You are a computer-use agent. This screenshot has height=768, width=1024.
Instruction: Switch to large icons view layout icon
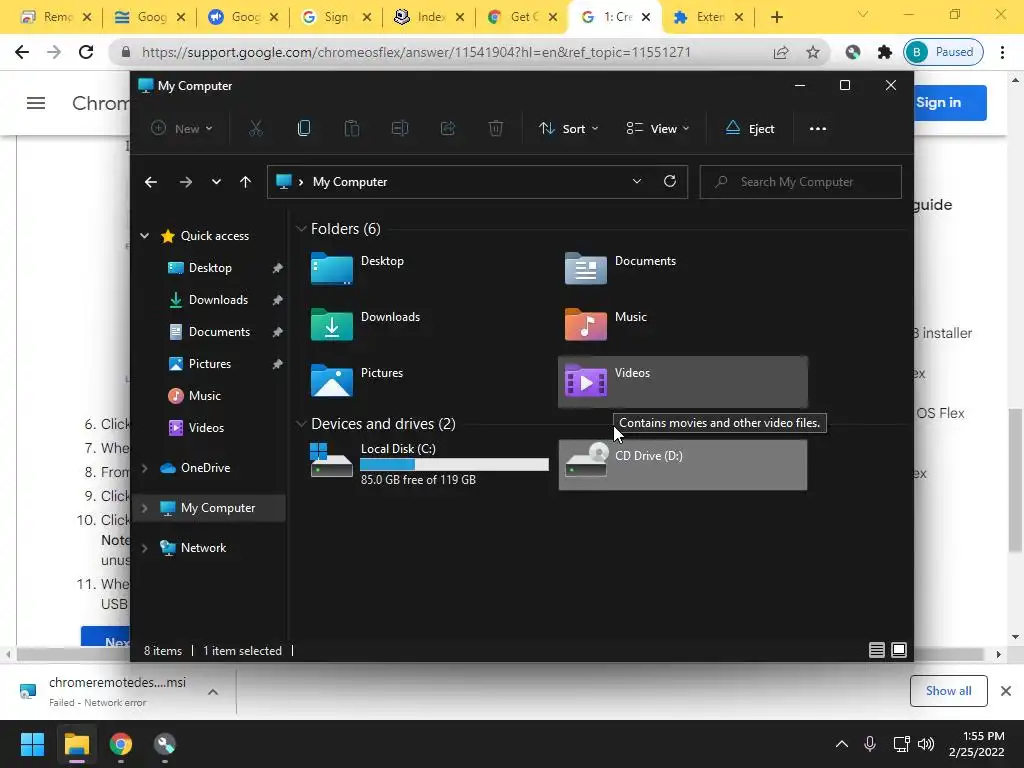(899, 650)
